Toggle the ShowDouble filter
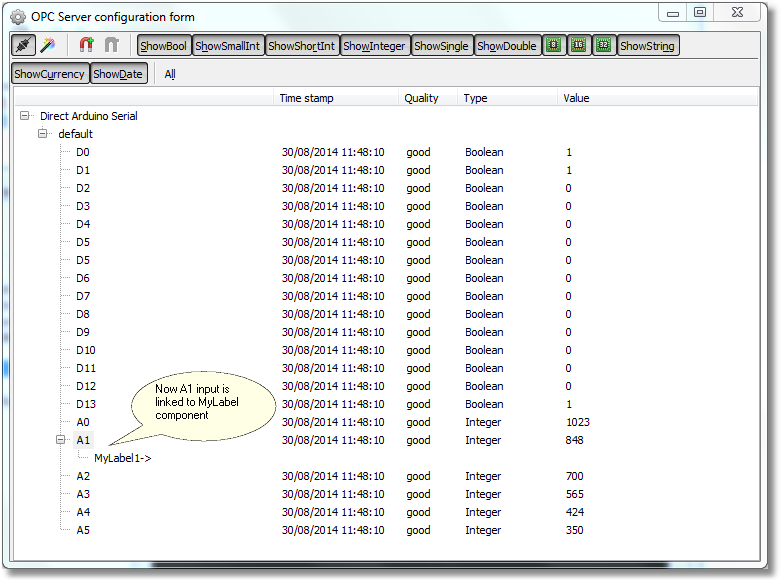The width and height of the screenshot is (782, 583). (x=507, y=46)
